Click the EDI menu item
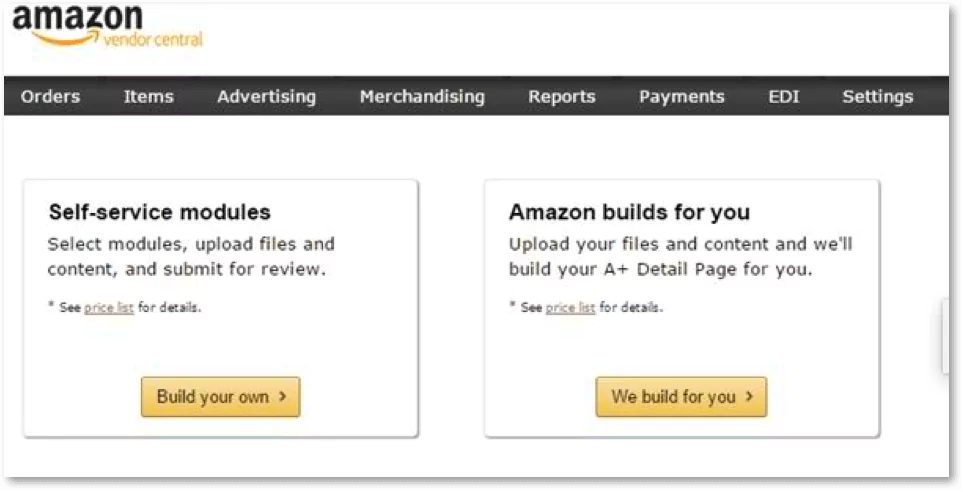The height and width of the screenshot is (490, 962). (784, 97)
